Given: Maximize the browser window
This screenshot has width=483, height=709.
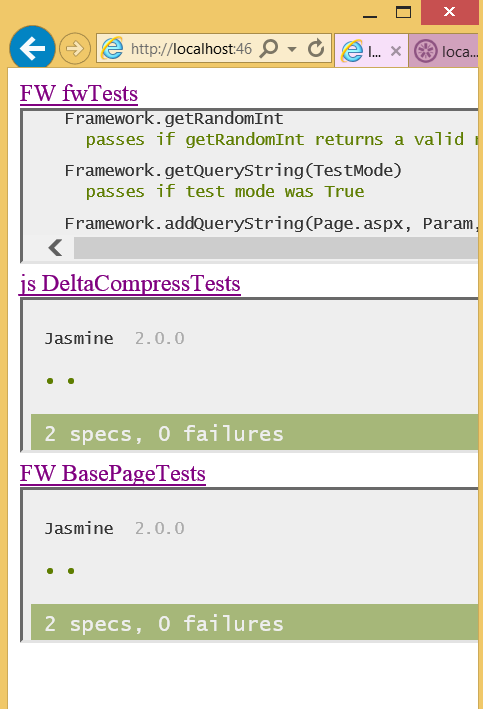Looking at the screenshot, I should [403, 12].
